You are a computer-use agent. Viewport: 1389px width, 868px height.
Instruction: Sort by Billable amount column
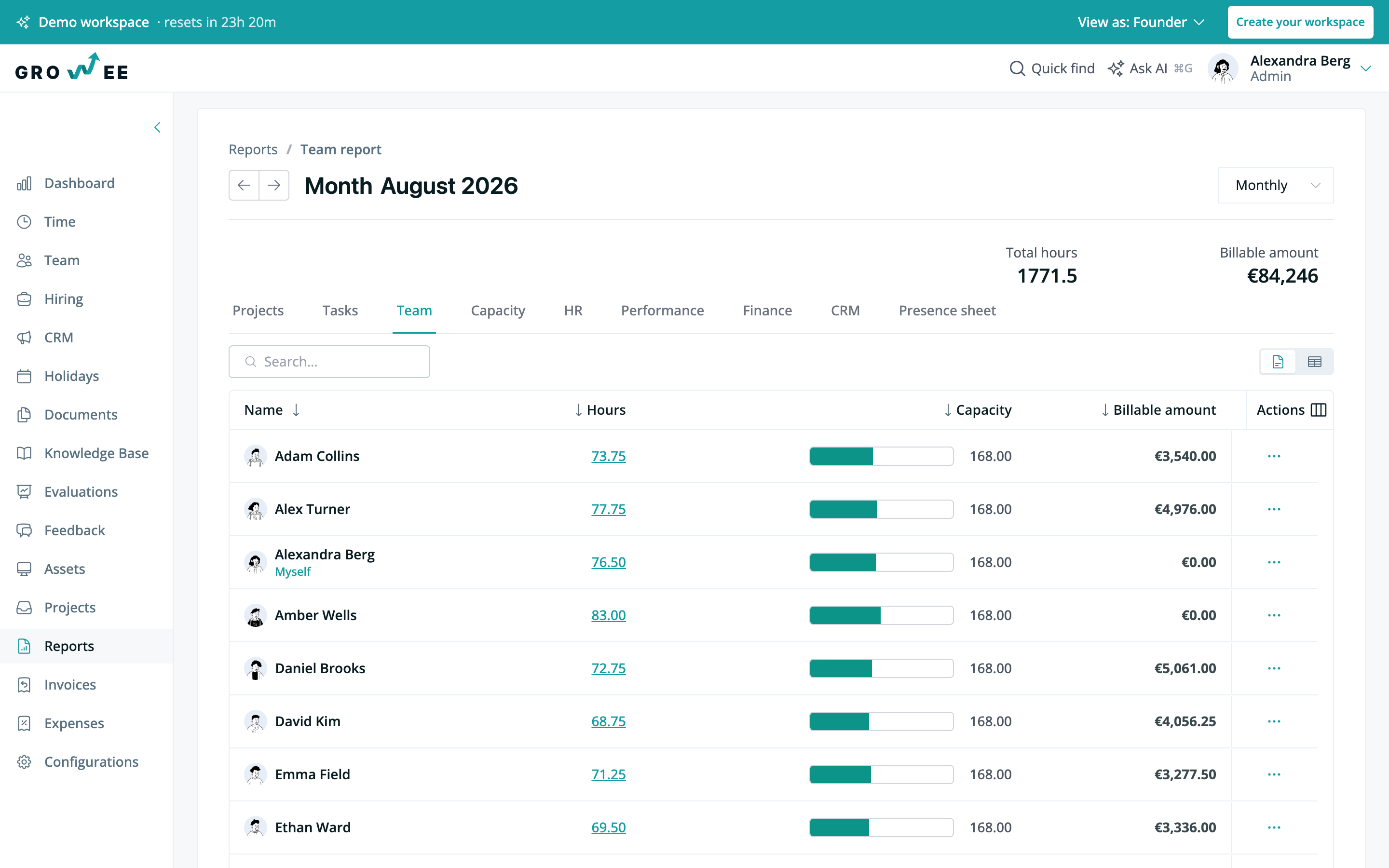[1158, 410]
